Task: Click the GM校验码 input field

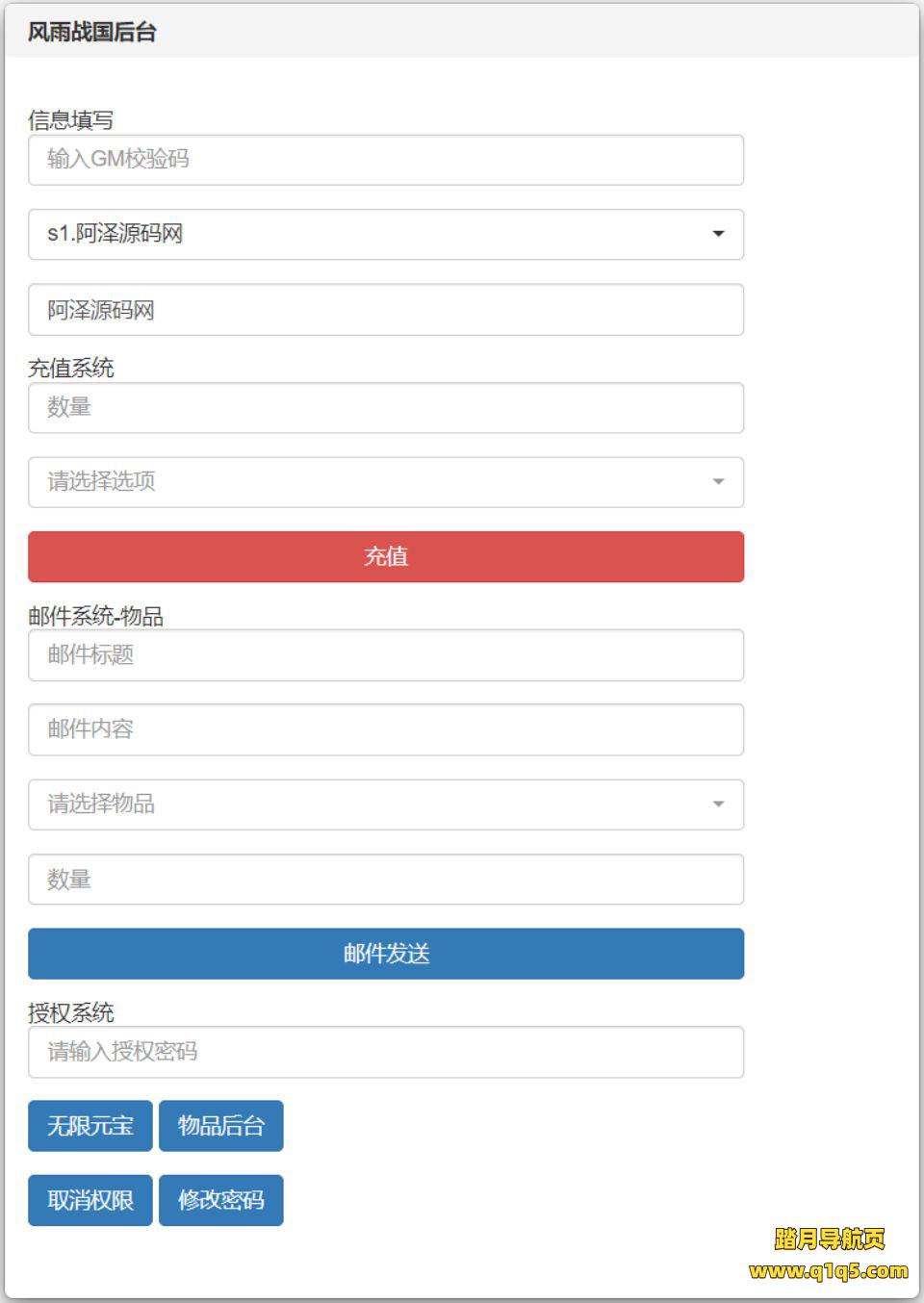Action: click(385, 160)
